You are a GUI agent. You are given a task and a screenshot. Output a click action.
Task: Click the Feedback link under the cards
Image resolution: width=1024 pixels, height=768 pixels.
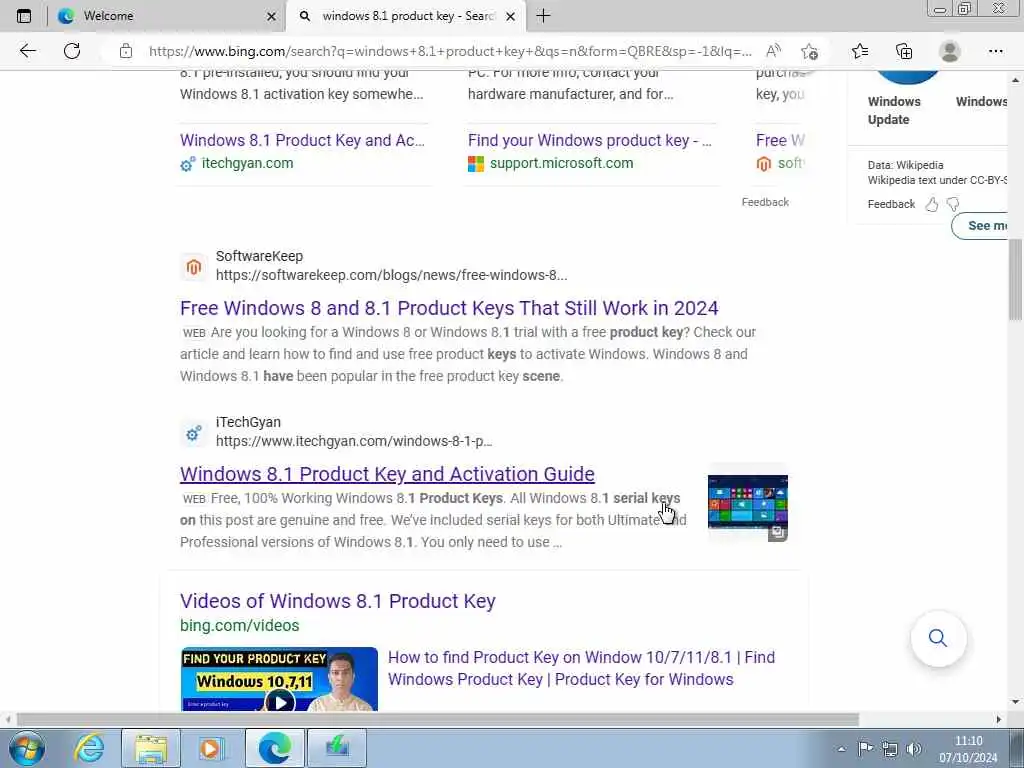765,202
